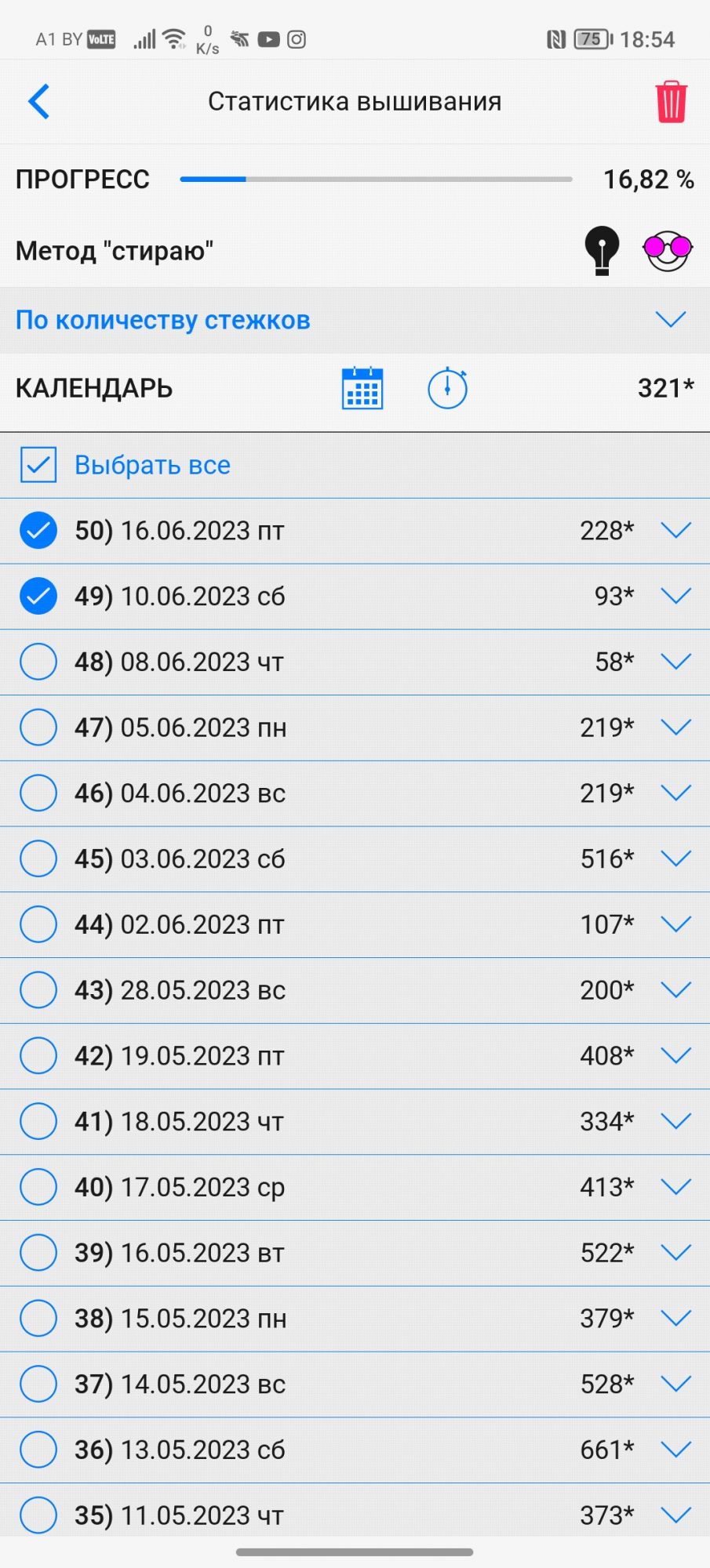Tap the blue progress bar

(x=376, y=180)
